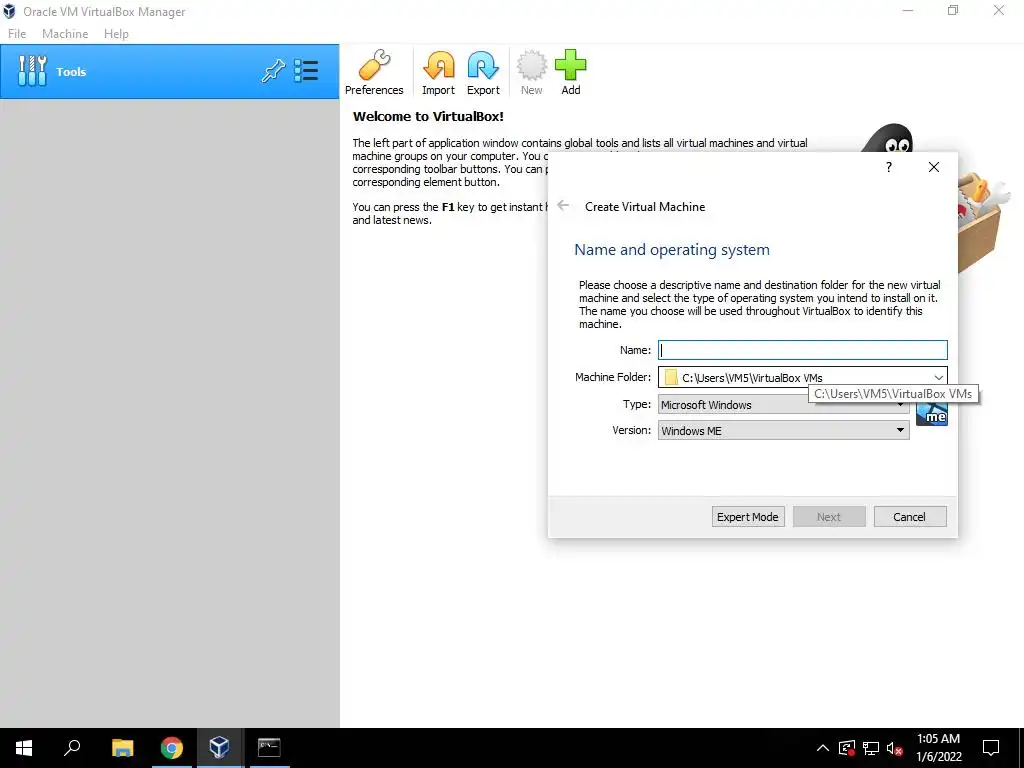Click the VirtualBox logo in title bar
The height and width of the screenshot is (768, 1024).
[9, 11]
